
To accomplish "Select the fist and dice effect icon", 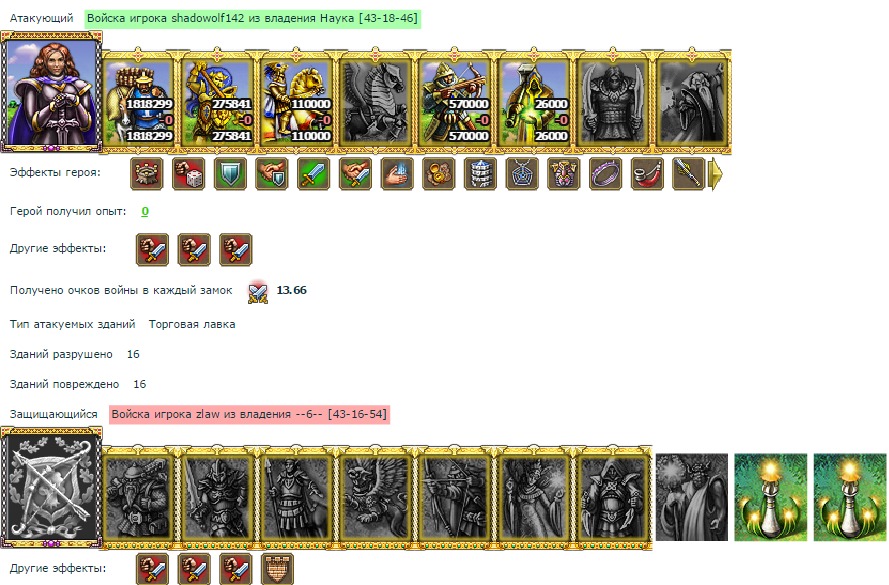I will (x=189, y=173).
